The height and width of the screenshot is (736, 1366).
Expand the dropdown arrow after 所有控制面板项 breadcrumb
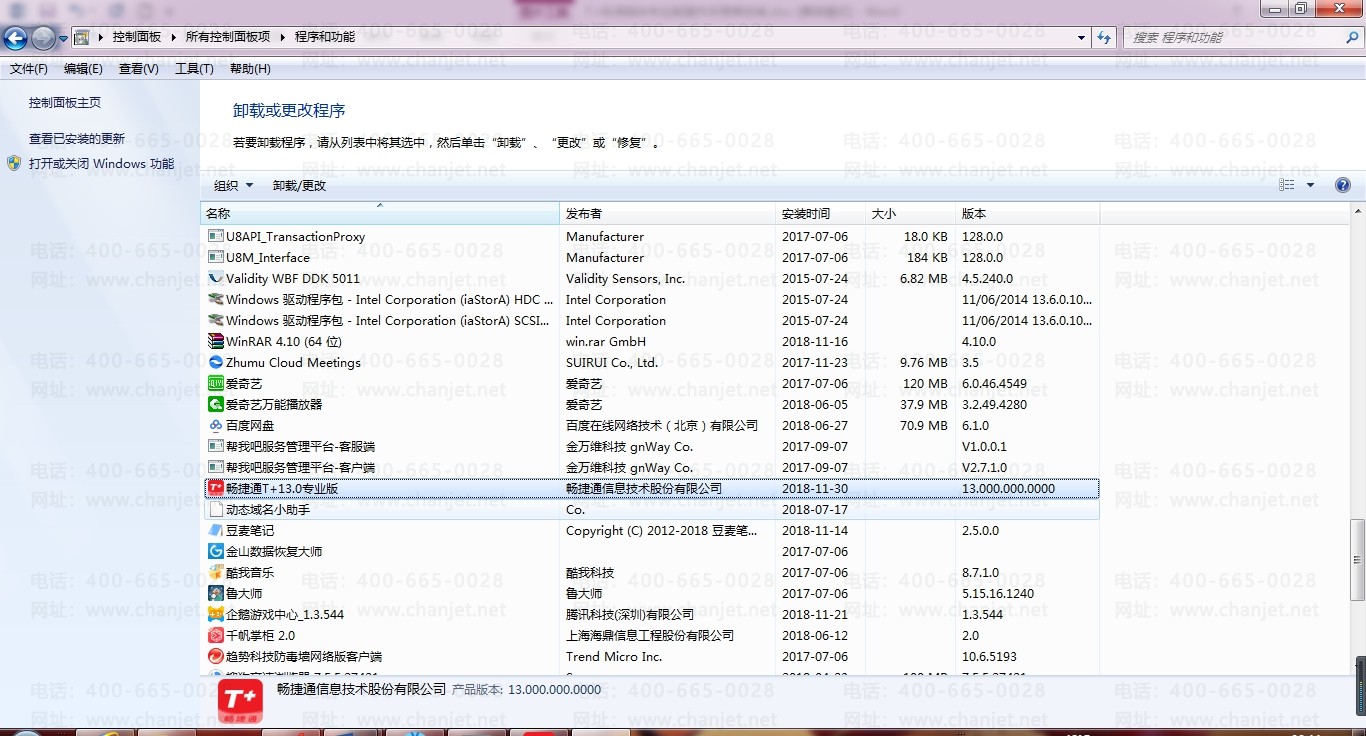(x=281, y=38)
